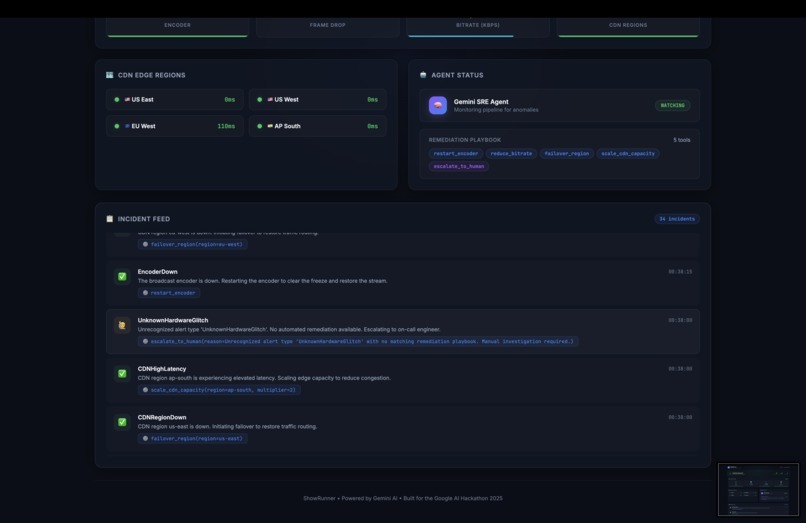Click the failover_region(region=us-east) action chip
This screenshot has height=523, width=806.
pyautogui.click(x=192, y=439)
